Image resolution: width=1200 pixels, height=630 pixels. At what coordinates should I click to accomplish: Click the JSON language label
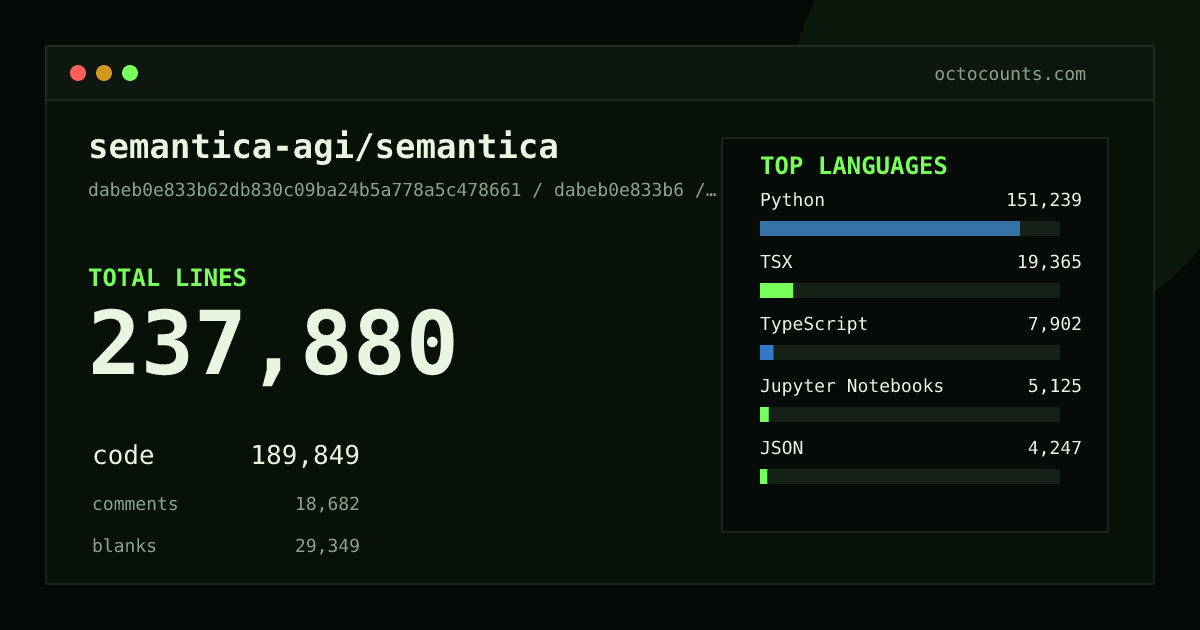(x=781, y=448)
